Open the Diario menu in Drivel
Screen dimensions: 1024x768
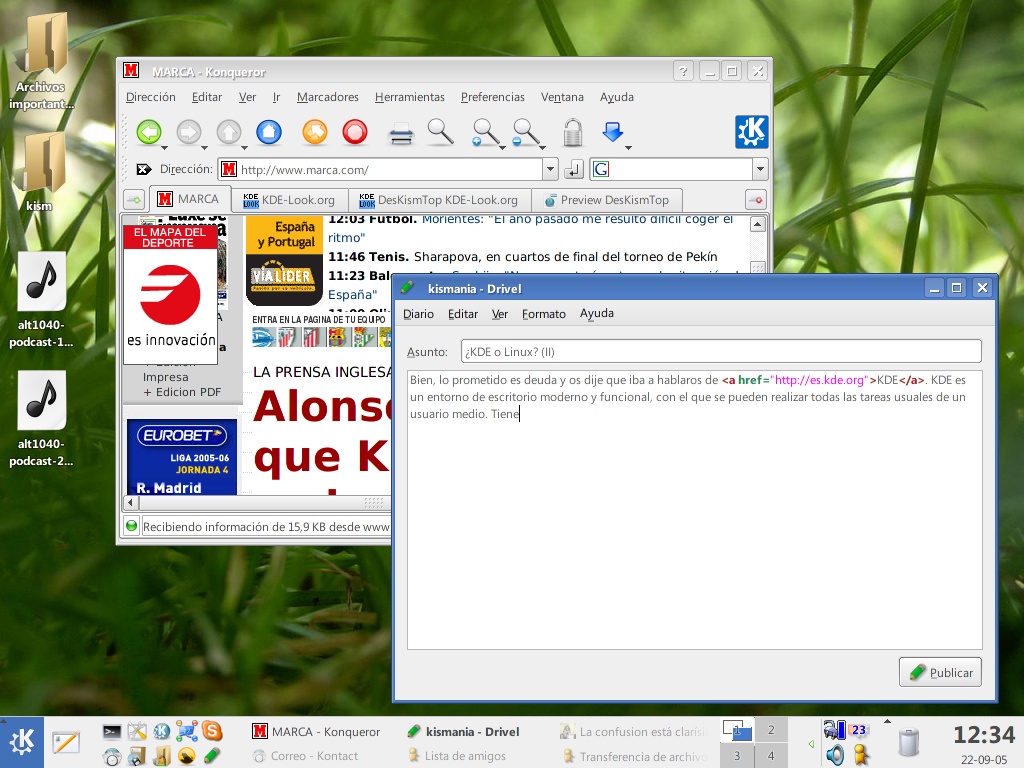click(418, 314)
